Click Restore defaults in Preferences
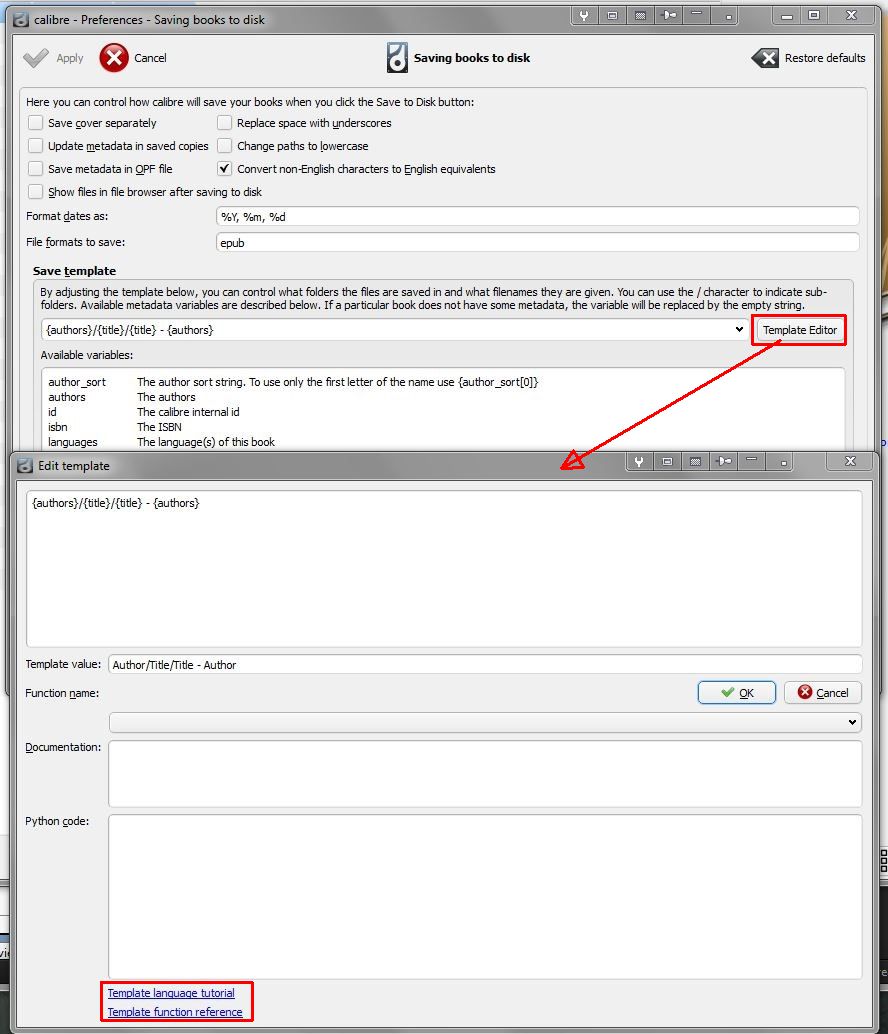The height and width of the screenshot is (1034, 888). click(x=809, y=58)
